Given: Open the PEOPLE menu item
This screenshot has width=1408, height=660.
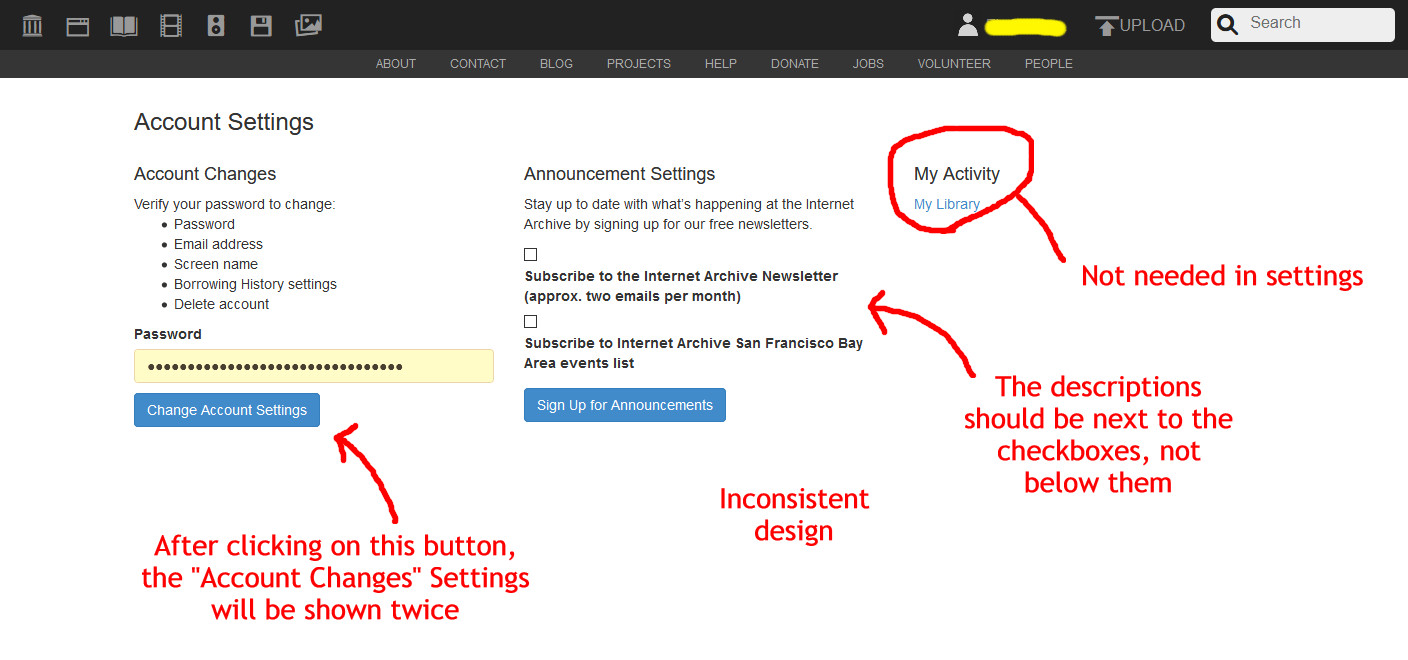Looking at the screenshot, I should click(x=1049, y=63).
